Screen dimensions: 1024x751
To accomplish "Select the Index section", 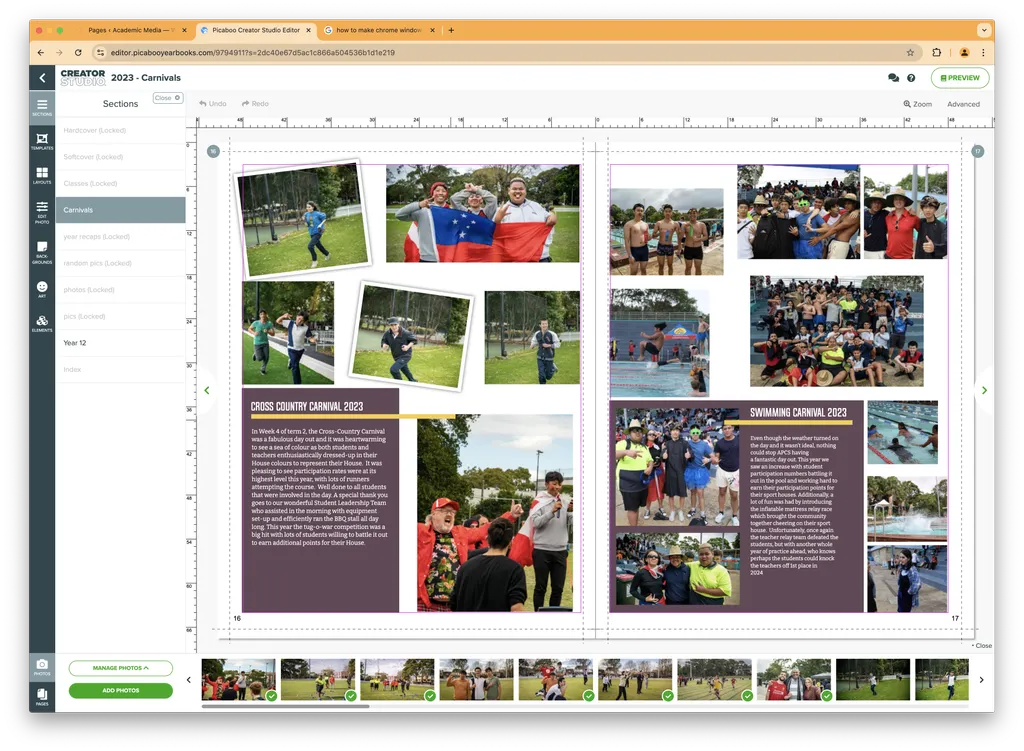I will pyautogui.click(x=121, y=370).
